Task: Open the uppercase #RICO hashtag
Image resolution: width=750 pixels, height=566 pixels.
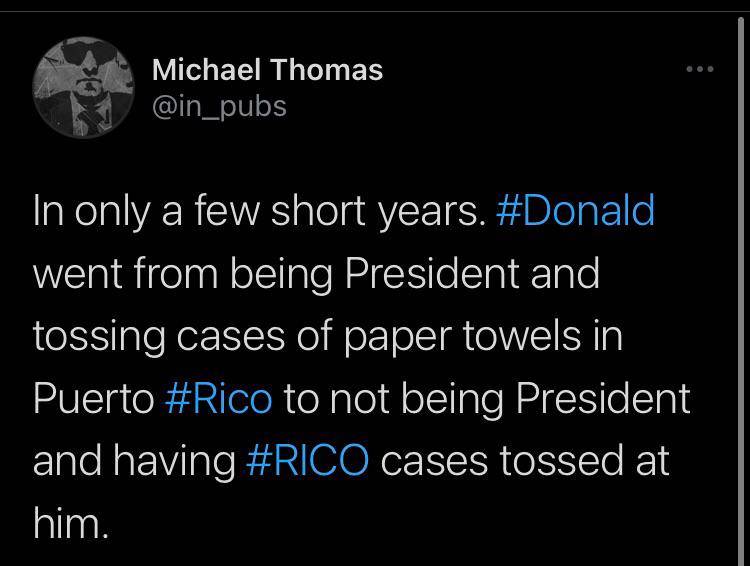Action: click(307, 461)
